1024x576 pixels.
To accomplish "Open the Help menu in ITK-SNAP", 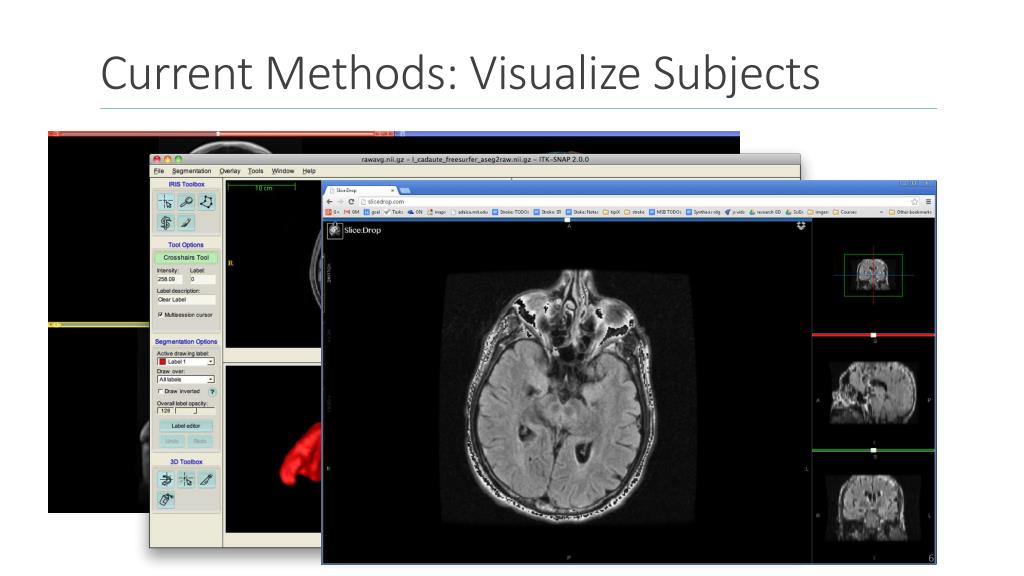I will tap(309, 171).
